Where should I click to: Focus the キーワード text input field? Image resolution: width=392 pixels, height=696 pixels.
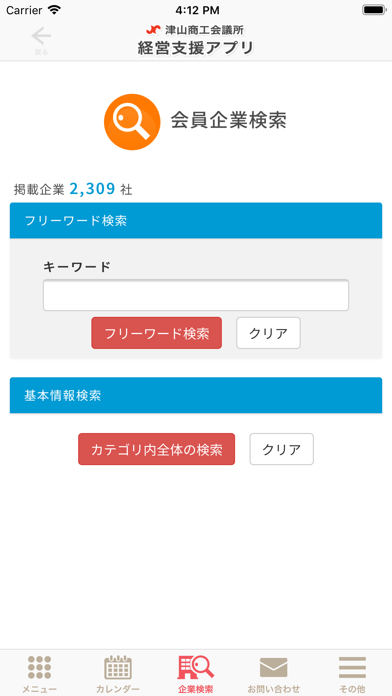click(196, 295)
